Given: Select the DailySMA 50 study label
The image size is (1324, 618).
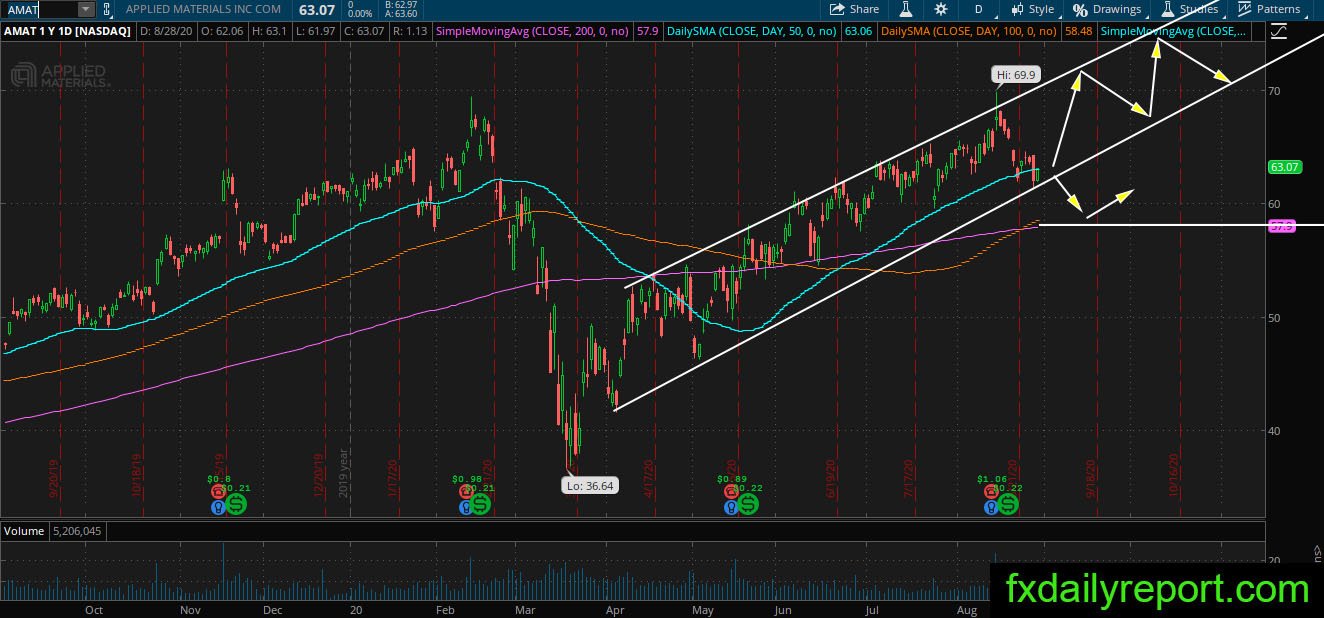Looking at the screenshot, I should point(753,31).
